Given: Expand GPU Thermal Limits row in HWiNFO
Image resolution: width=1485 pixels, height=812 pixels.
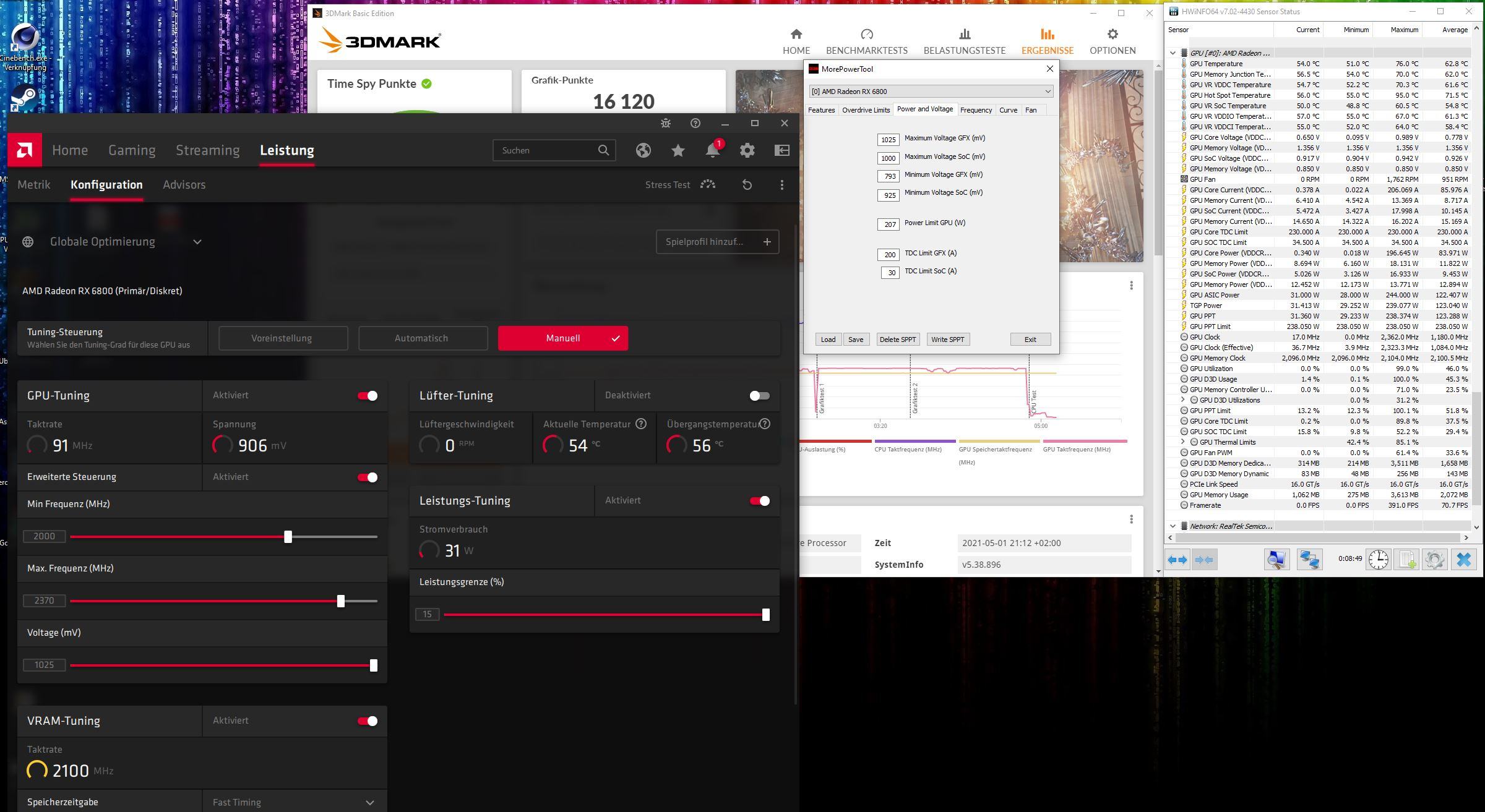Looking at the screenshot, I should click(x=1183, y=442).
